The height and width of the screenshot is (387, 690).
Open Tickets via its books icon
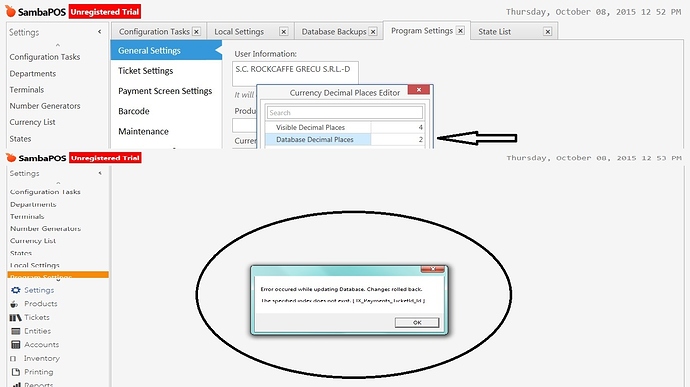point(15,317)
